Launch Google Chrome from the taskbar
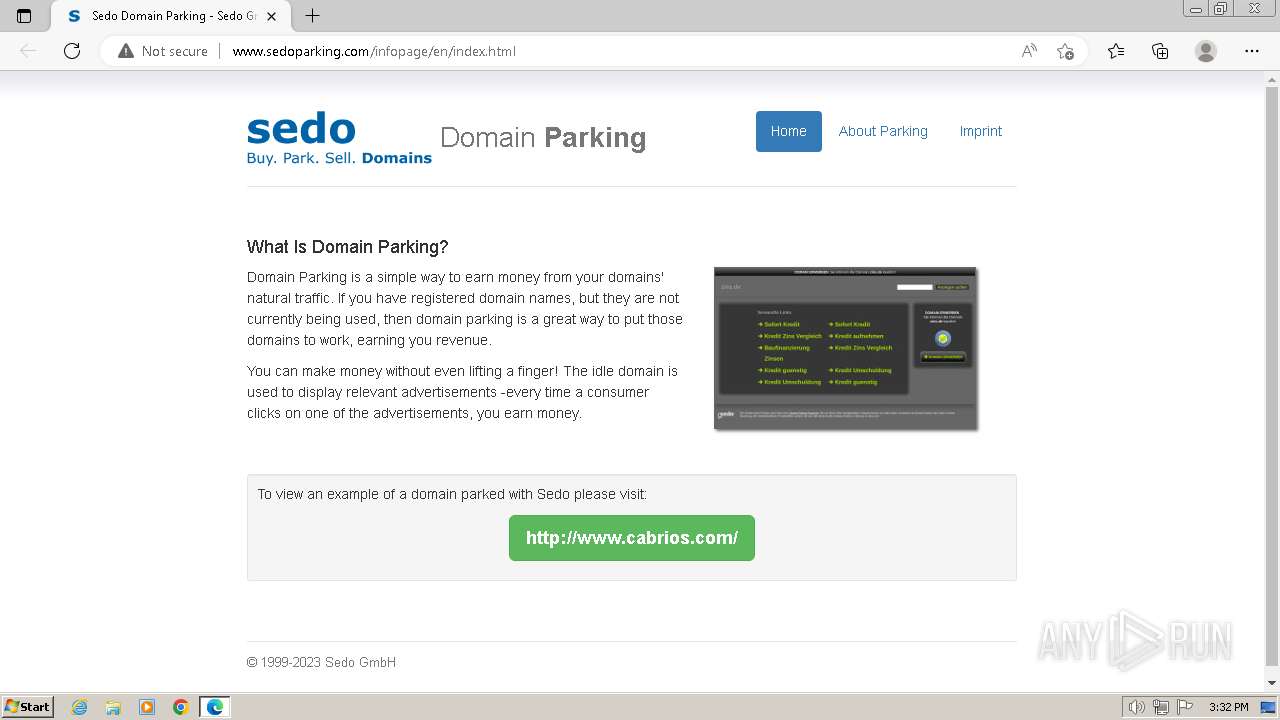The height and width of the screenshot is (720, 1280). click(x=181, y=707)
